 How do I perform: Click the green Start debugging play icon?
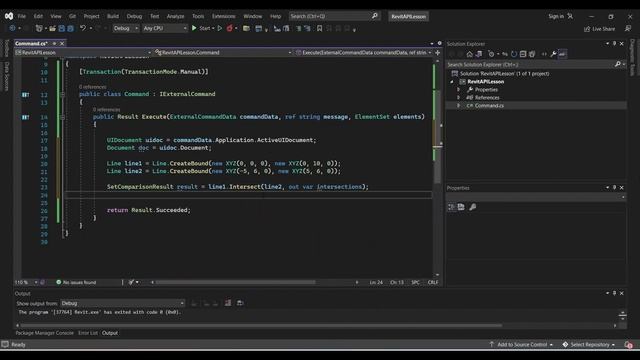coord(194,28)
